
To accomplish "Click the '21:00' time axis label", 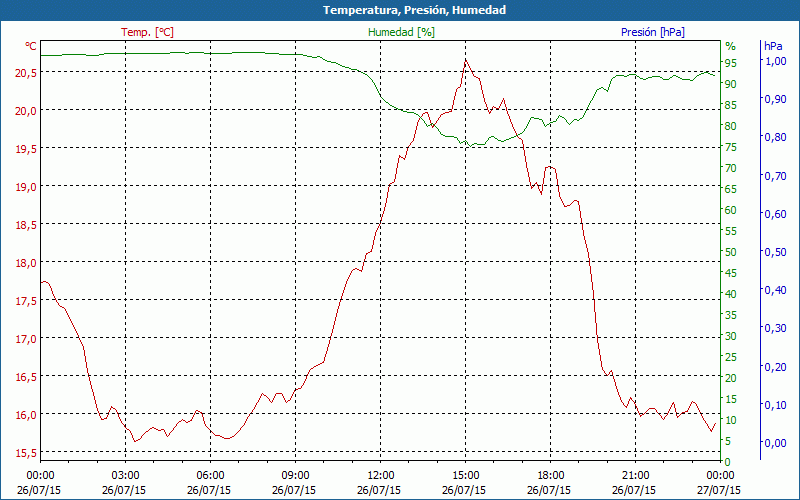I will [x=635, y=477].
